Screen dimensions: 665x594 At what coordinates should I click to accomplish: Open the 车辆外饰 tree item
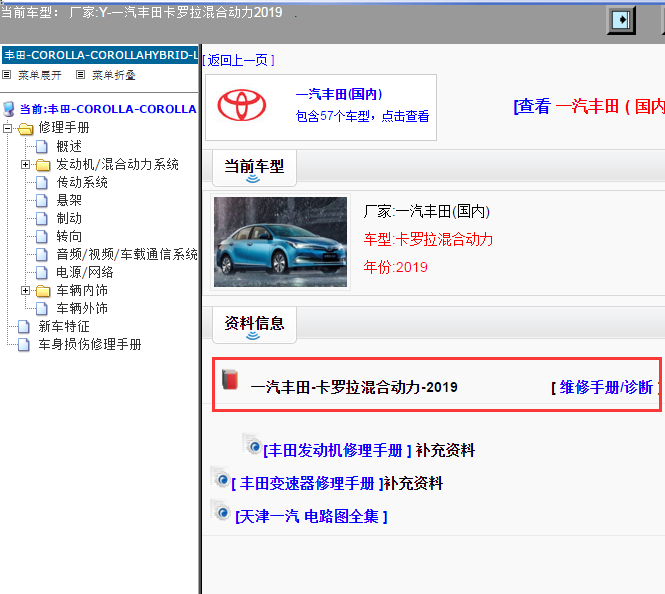click(x=82, y=309)
